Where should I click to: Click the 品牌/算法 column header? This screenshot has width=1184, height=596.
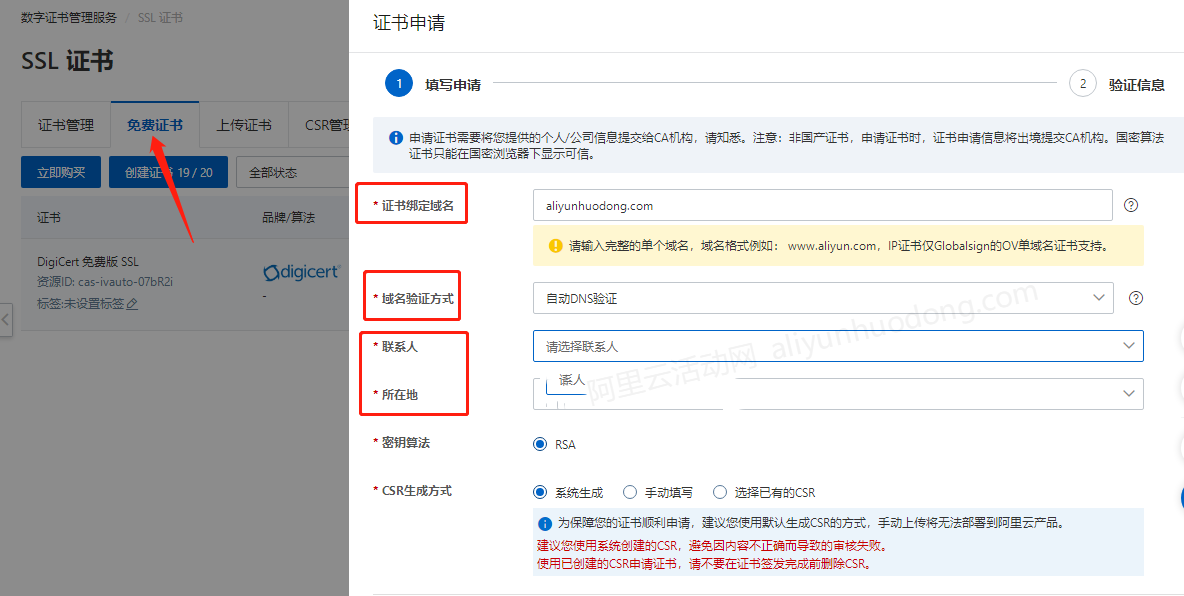pos(288,218)
